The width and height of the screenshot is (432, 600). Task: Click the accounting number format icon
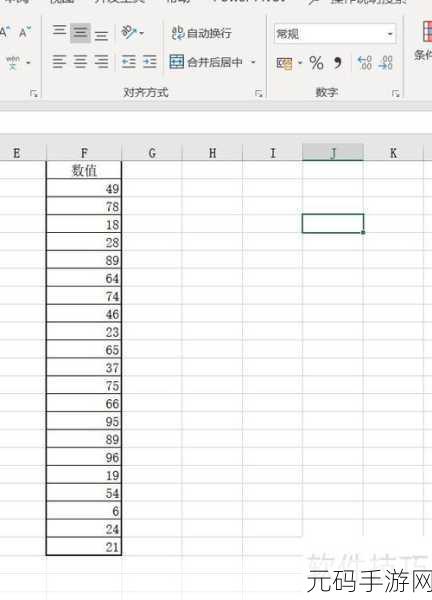(284, 63)
